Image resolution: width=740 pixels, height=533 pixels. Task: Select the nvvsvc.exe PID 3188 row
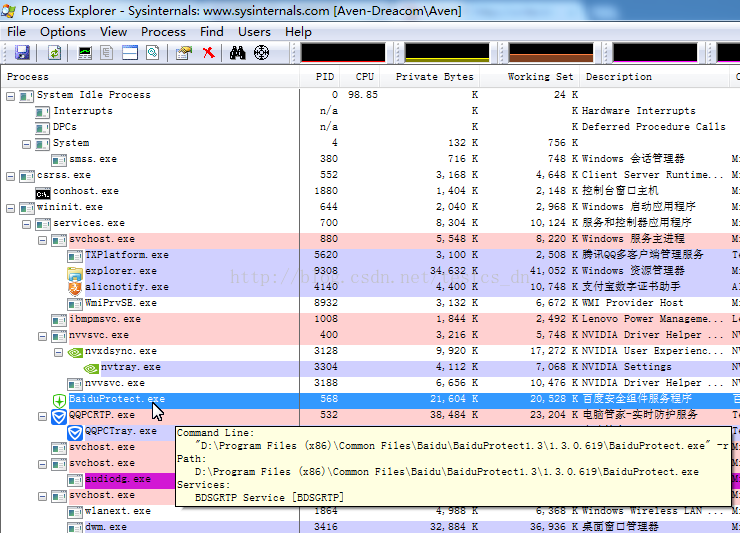pos(370,383)
